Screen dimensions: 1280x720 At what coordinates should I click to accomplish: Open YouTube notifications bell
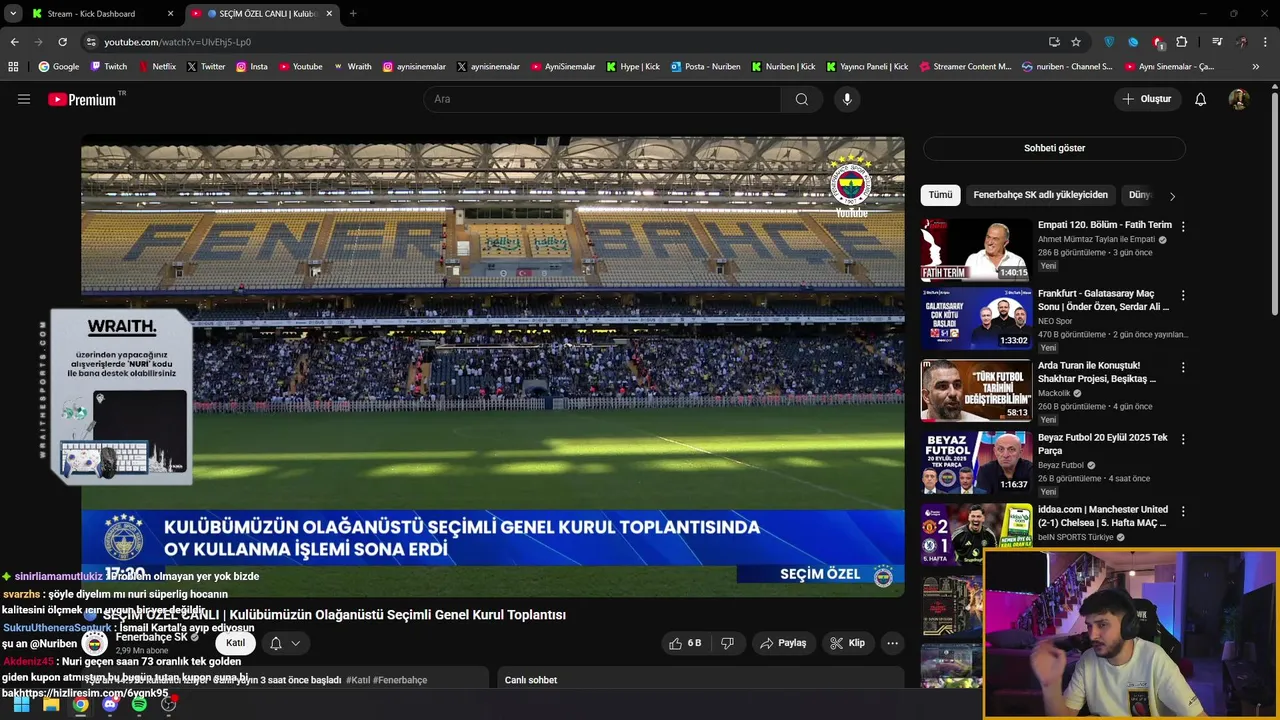tap(1201, 99)
